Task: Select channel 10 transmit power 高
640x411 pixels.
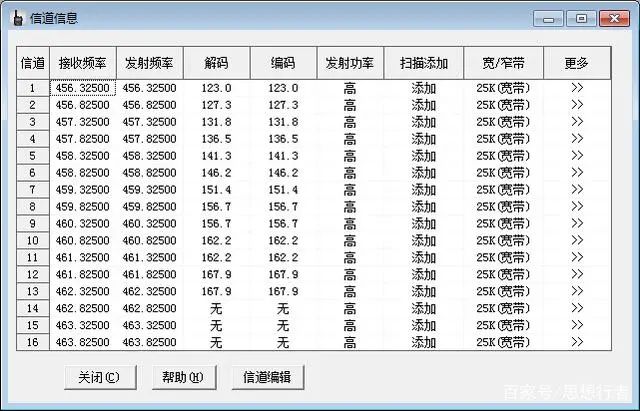Action: (350, 240)
